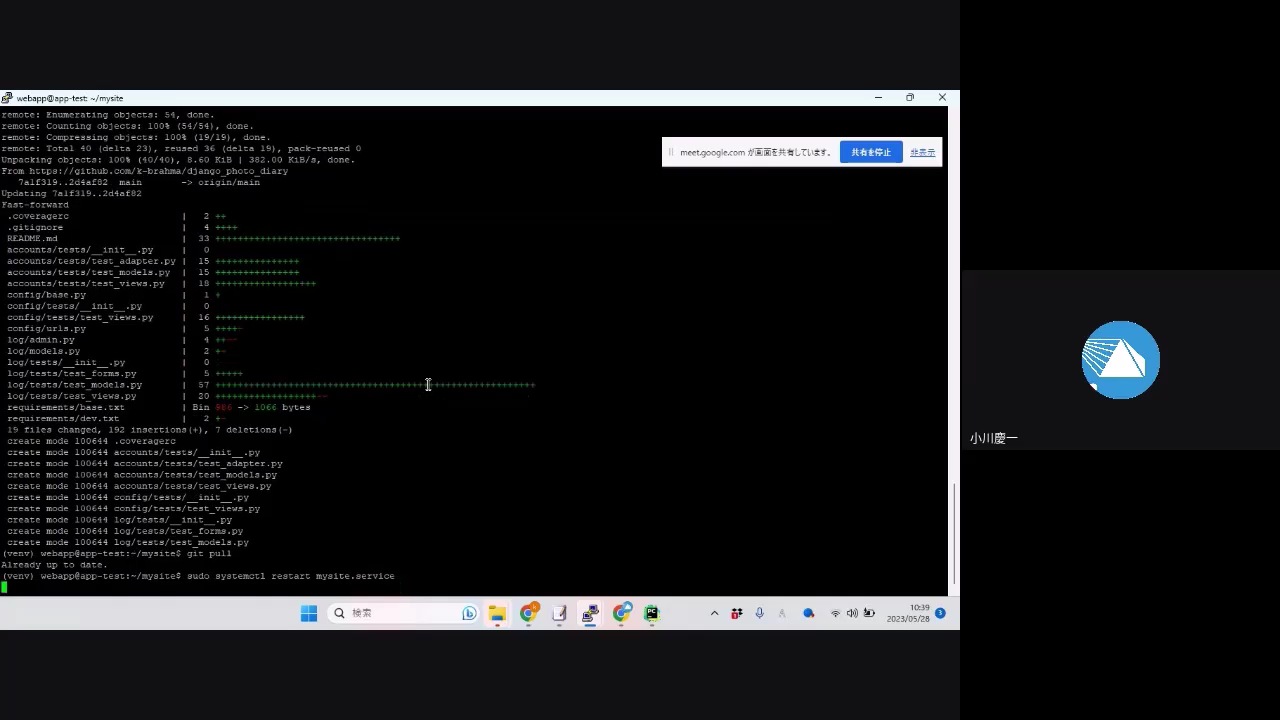Click the microphone tray icon
1280x720 pixels.
pos(759,613)
